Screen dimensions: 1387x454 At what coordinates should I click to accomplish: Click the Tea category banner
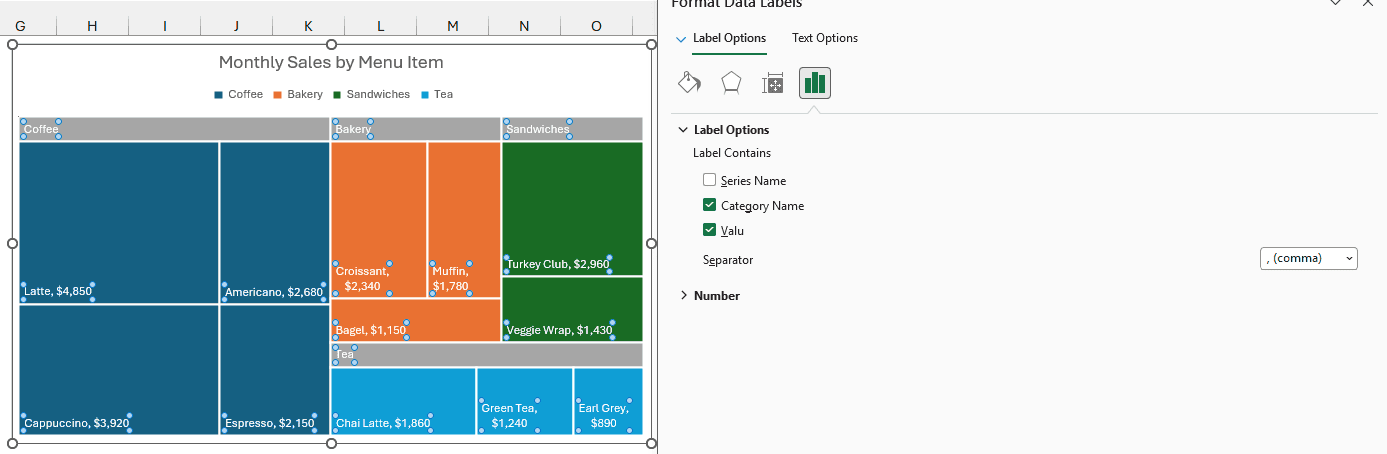(487, 355)
